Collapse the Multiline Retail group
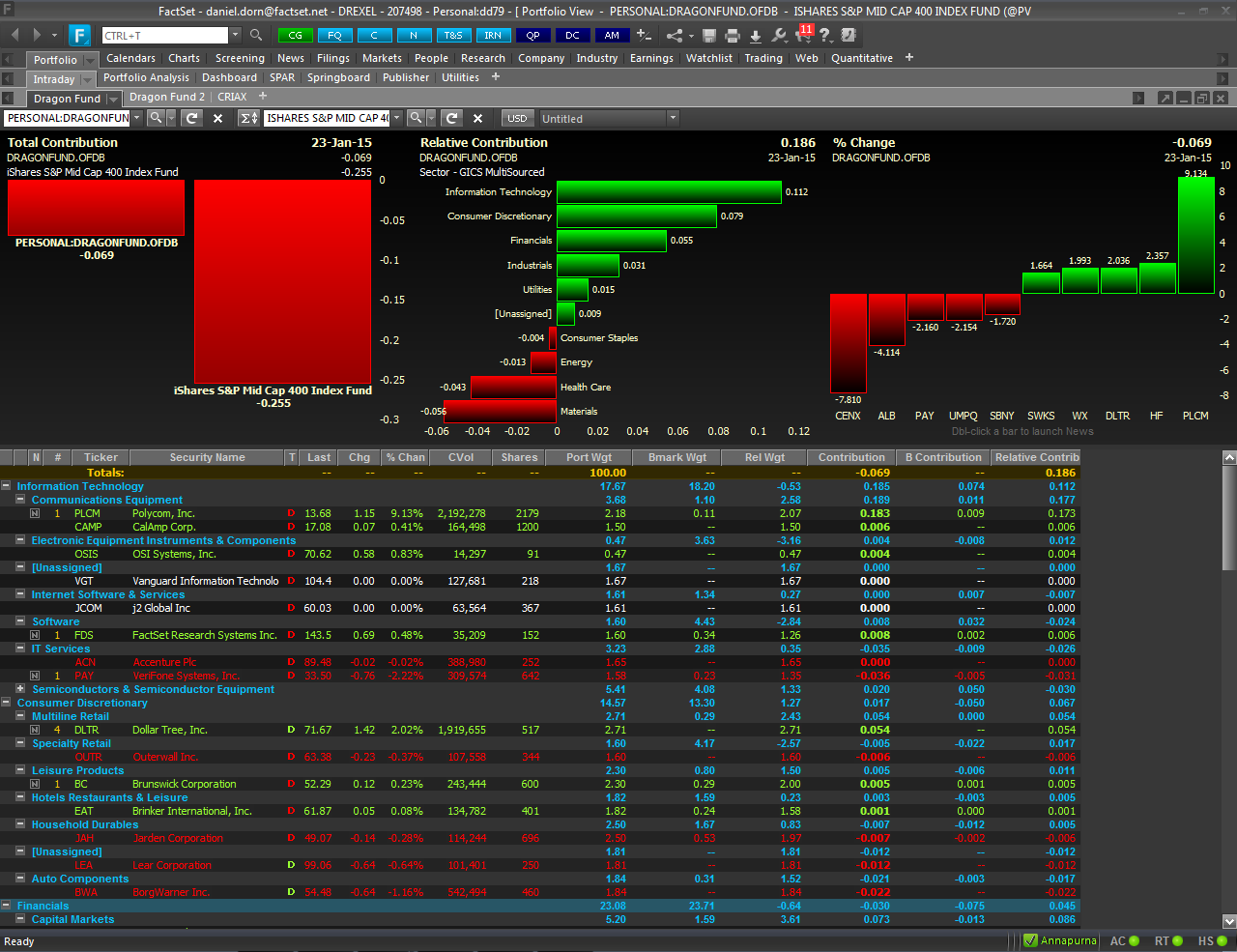This screenshot has width=1237, height=952. (x=20, y=716)
